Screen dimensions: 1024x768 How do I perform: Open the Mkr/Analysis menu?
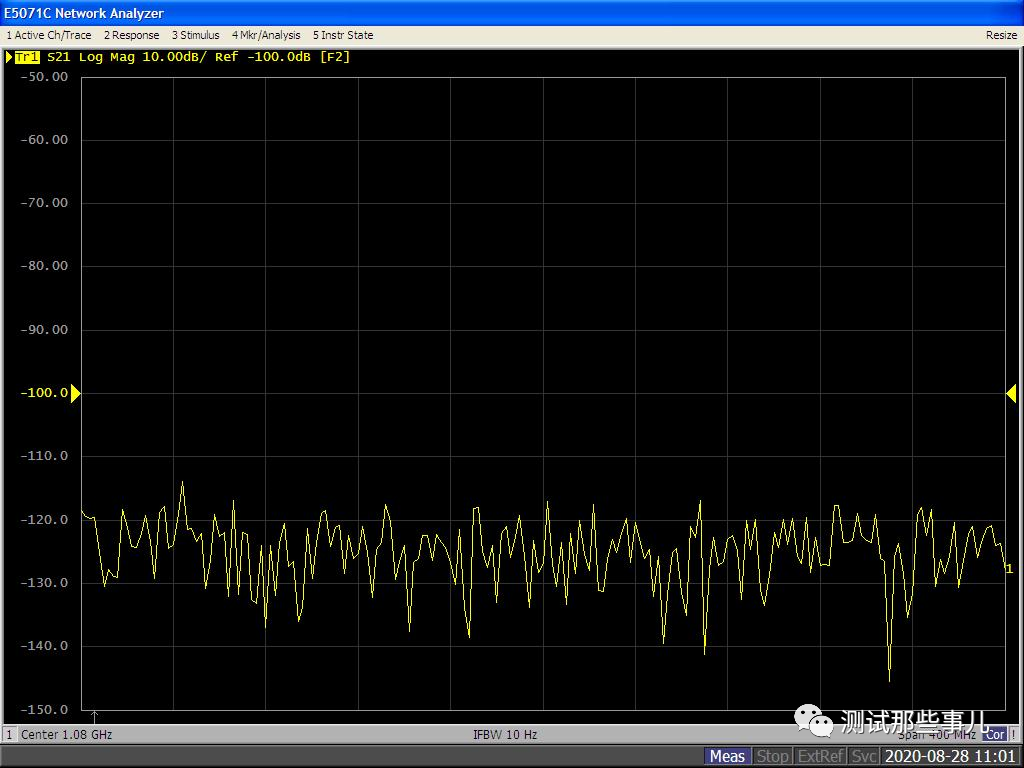(x=266, y=35)
